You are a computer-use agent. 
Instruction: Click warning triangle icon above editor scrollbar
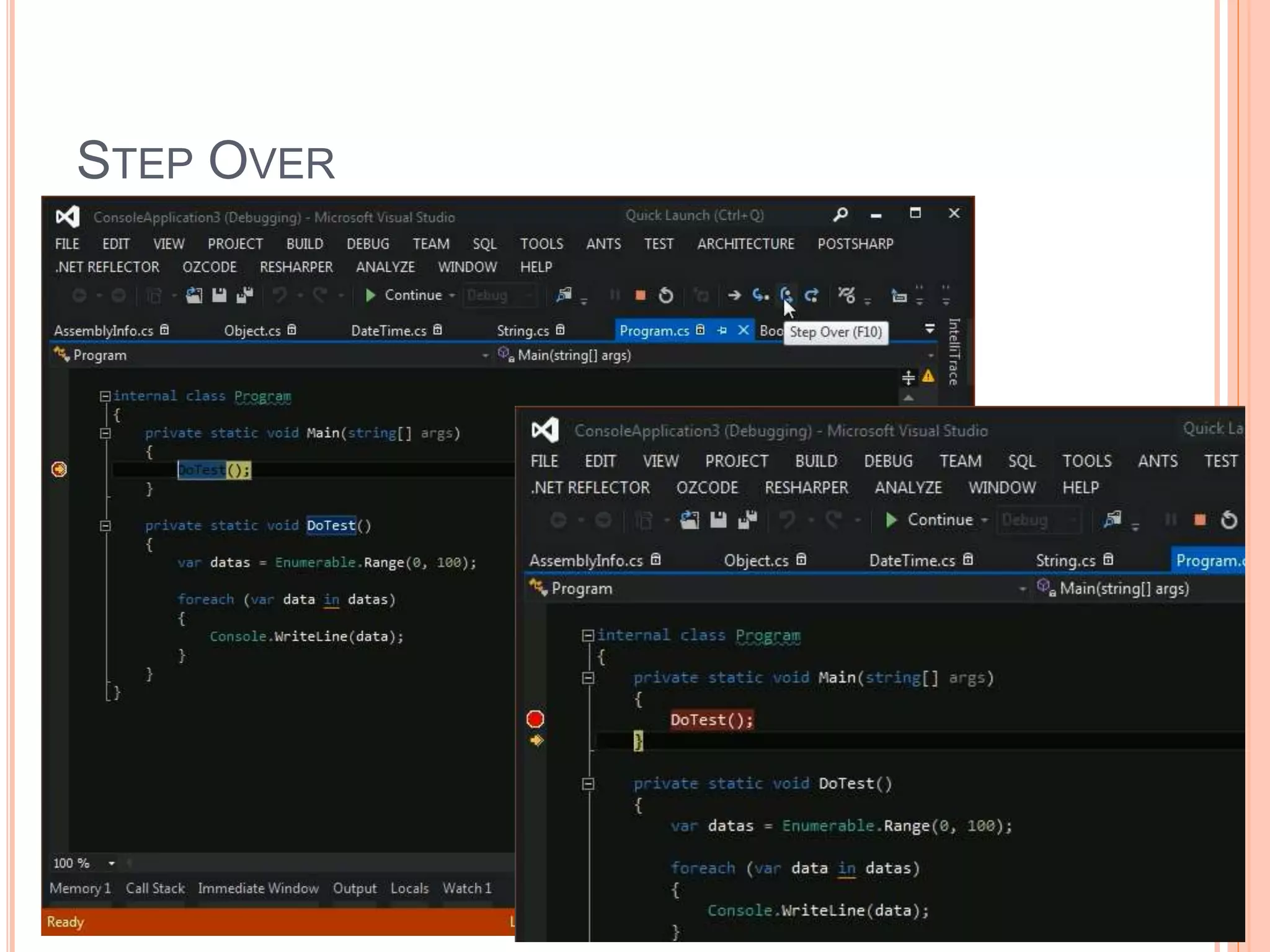click(928, 376)
